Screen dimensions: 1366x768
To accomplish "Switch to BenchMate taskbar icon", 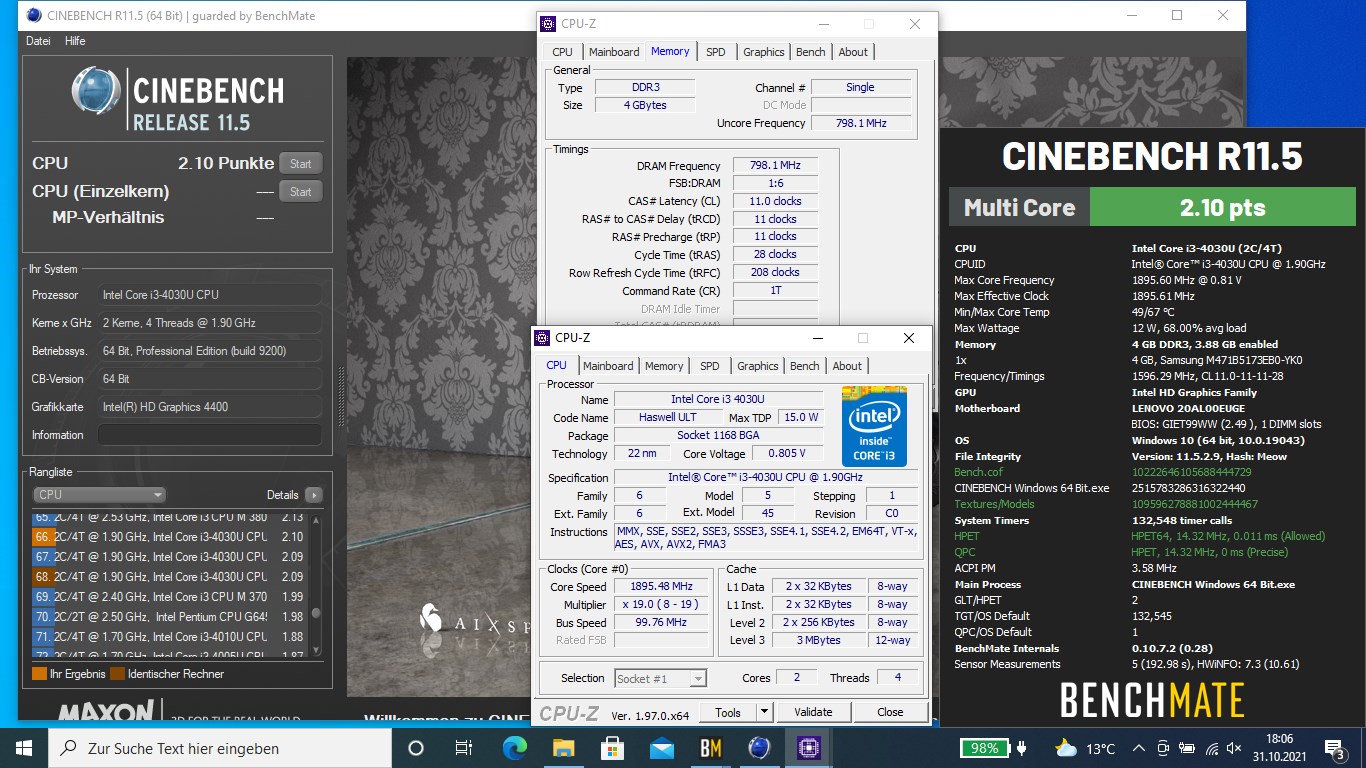I will click(x=710, y=748).
